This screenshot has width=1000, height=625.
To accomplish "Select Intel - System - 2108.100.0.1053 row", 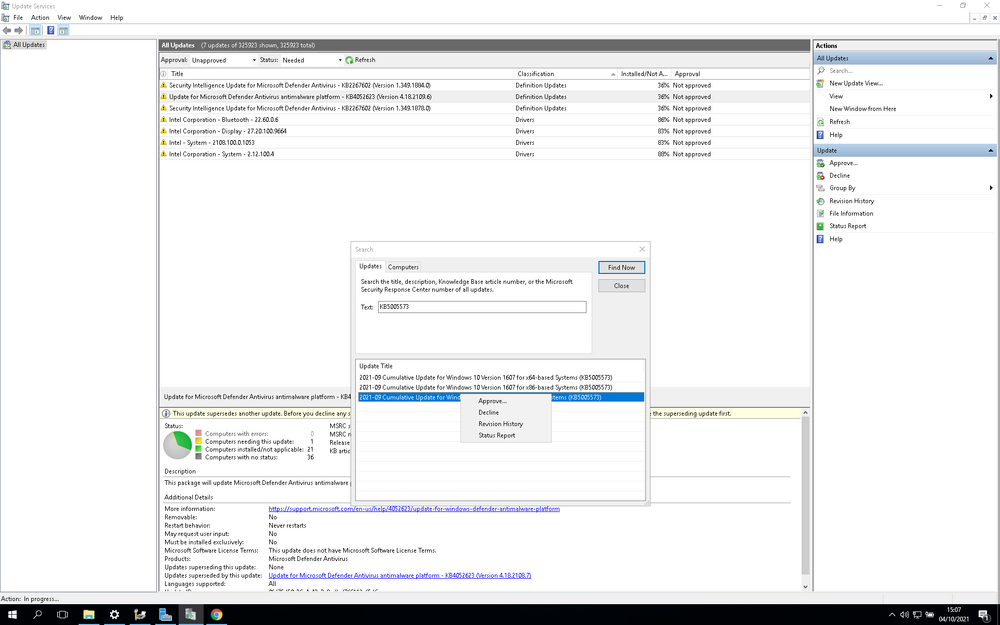I will pyautogui.click(x=485, y=142).
